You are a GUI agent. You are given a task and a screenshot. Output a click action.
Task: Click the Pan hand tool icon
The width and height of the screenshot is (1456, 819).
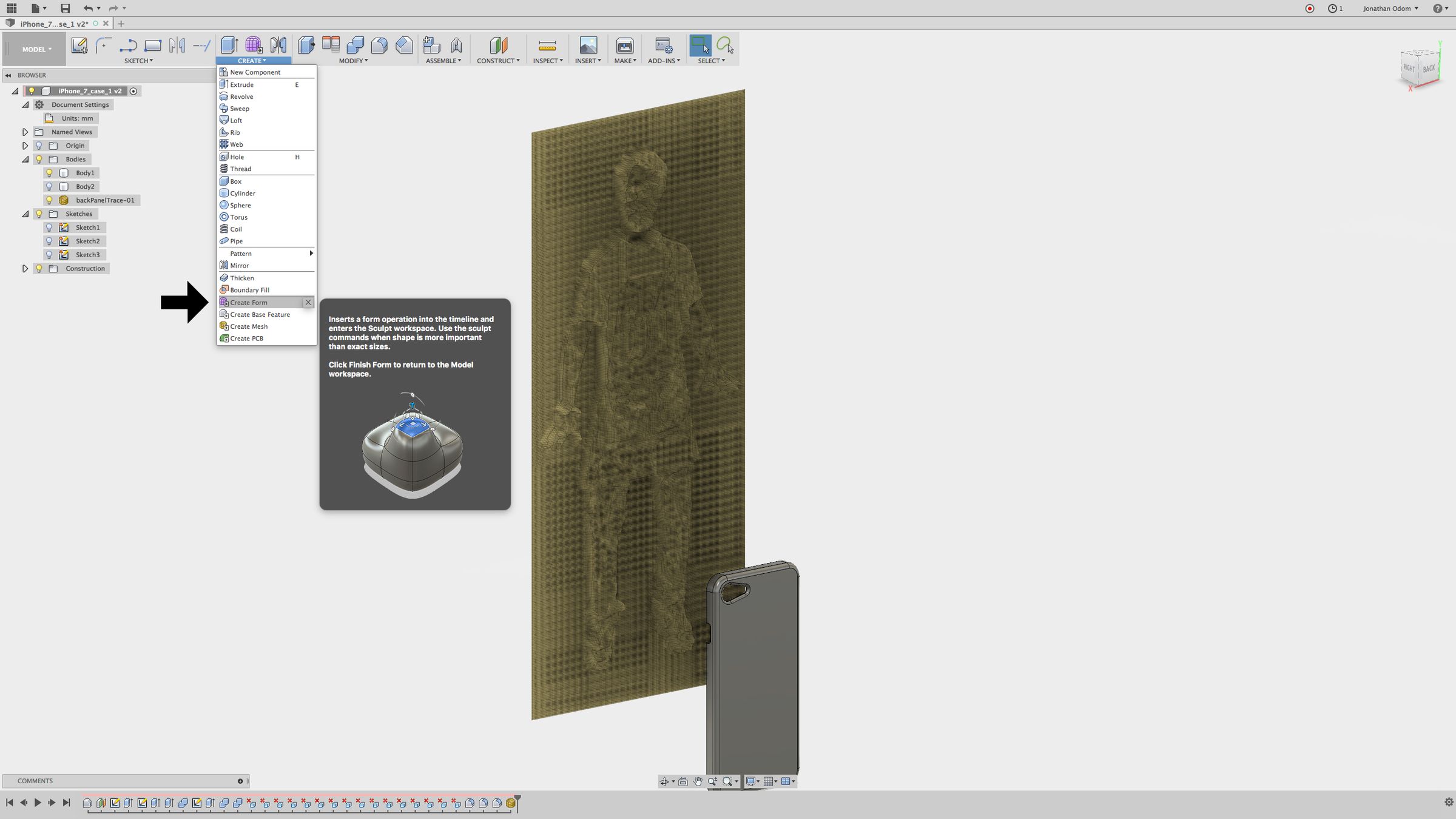(698, 781)
